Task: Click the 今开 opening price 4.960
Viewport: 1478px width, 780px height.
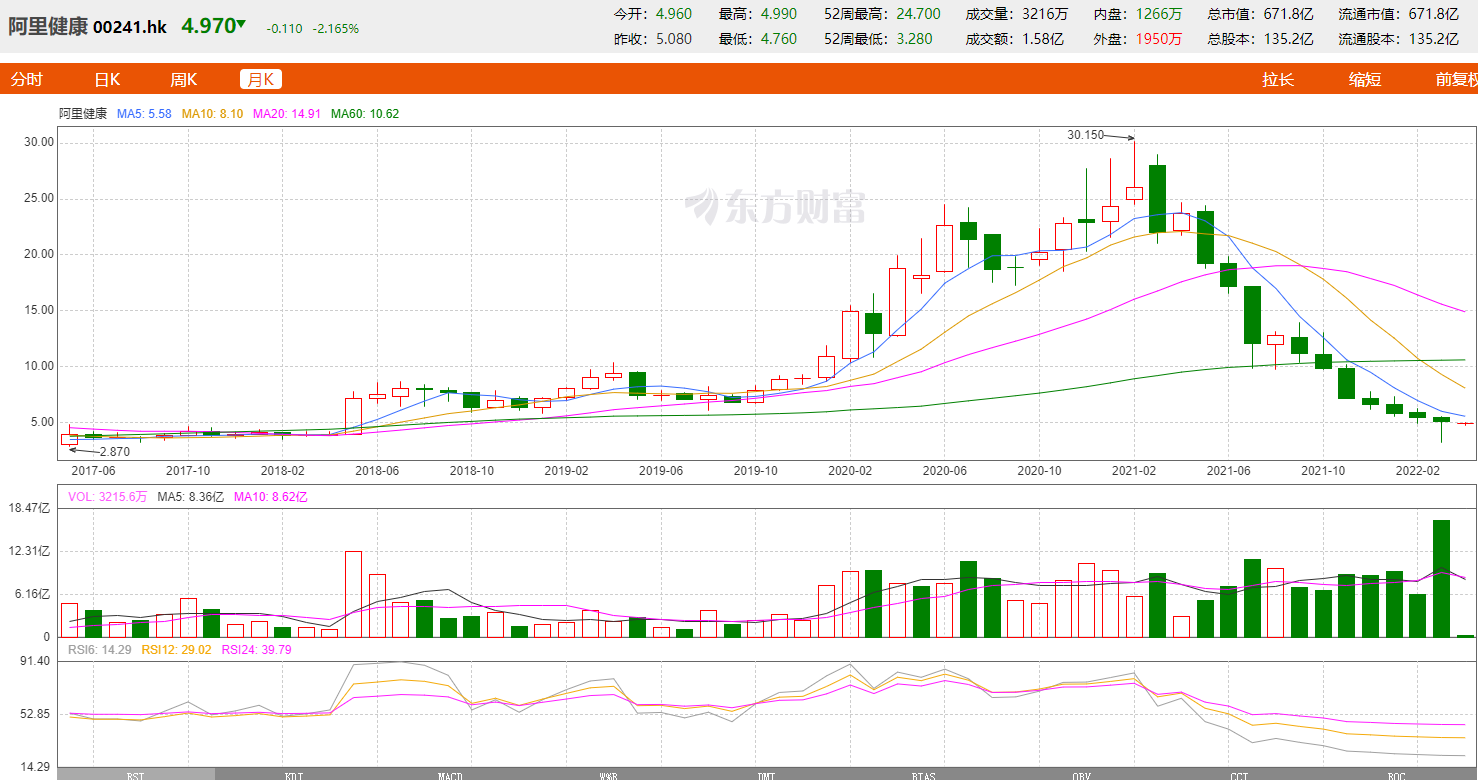Action: click(x=673, y=14)
